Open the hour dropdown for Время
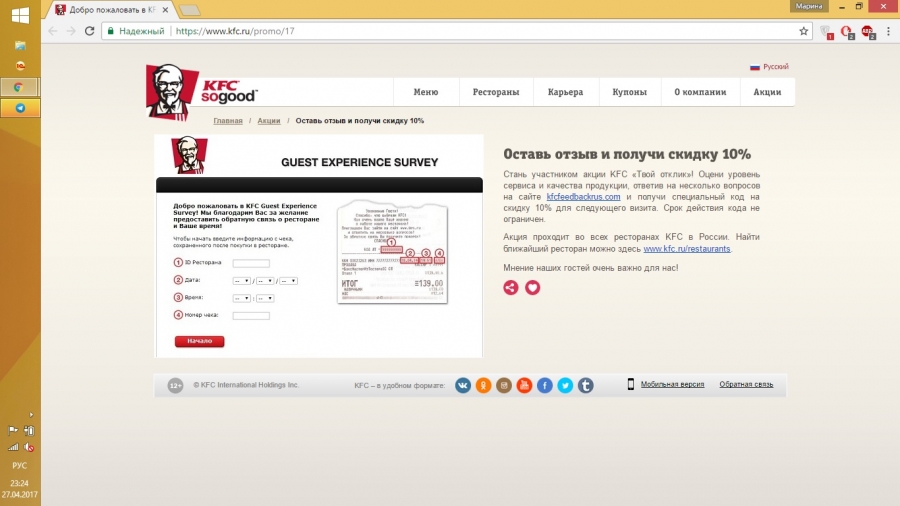 point(241,298)
